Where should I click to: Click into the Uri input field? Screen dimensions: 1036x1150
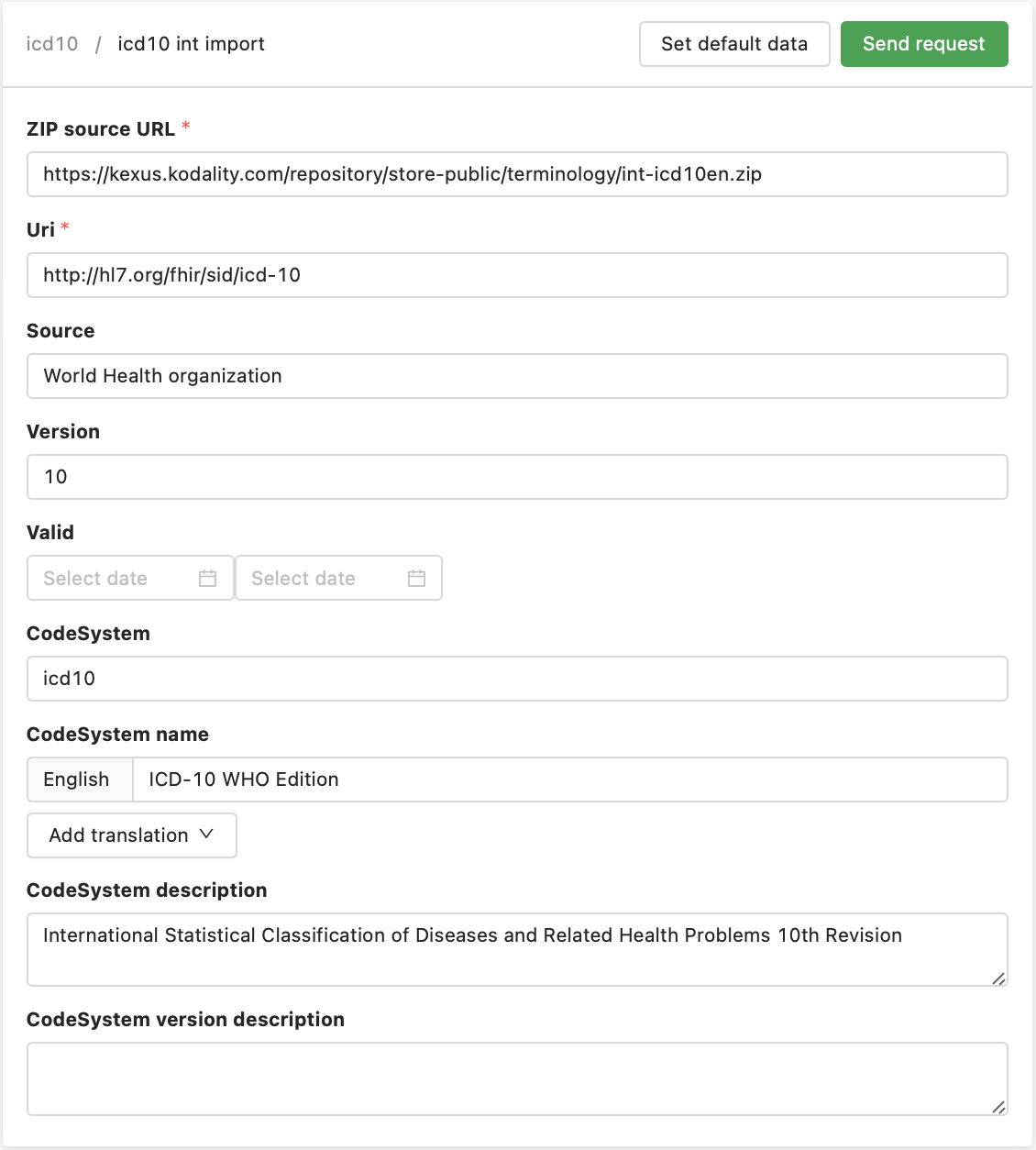517,275
